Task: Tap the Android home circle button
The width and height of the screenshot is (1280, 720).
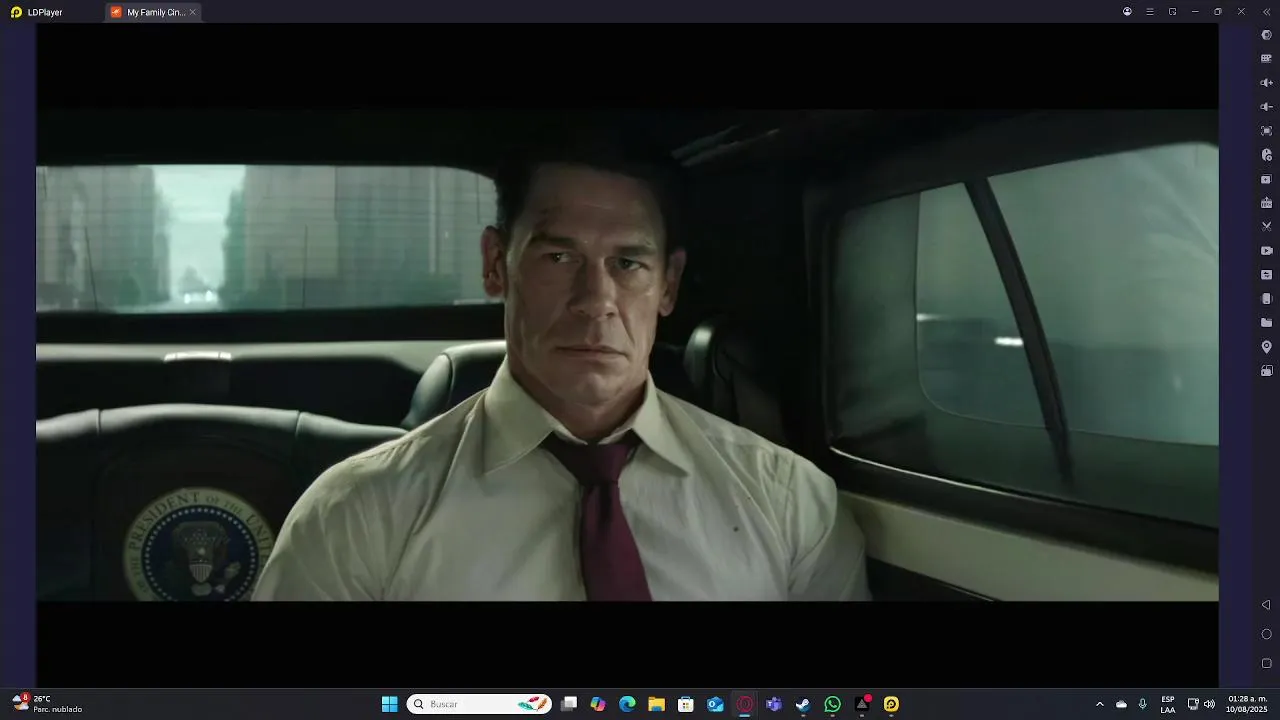Action: pos(1266,634)
